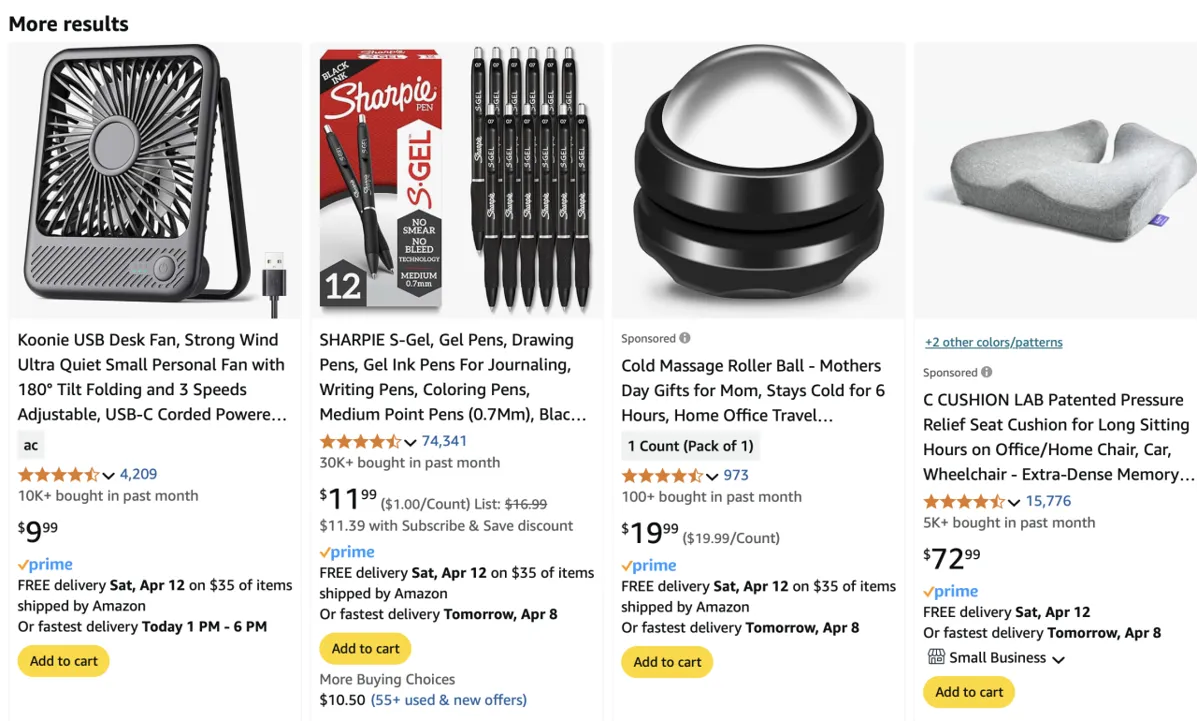Open rating dropdown arrow for Koonie desk fan
This screenshot has width=1198, height=721.
(x=109, y=476)
